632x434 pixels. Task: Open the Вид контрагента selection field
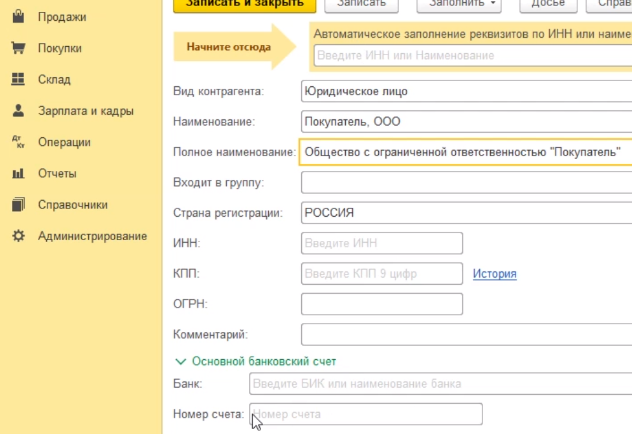465,92
